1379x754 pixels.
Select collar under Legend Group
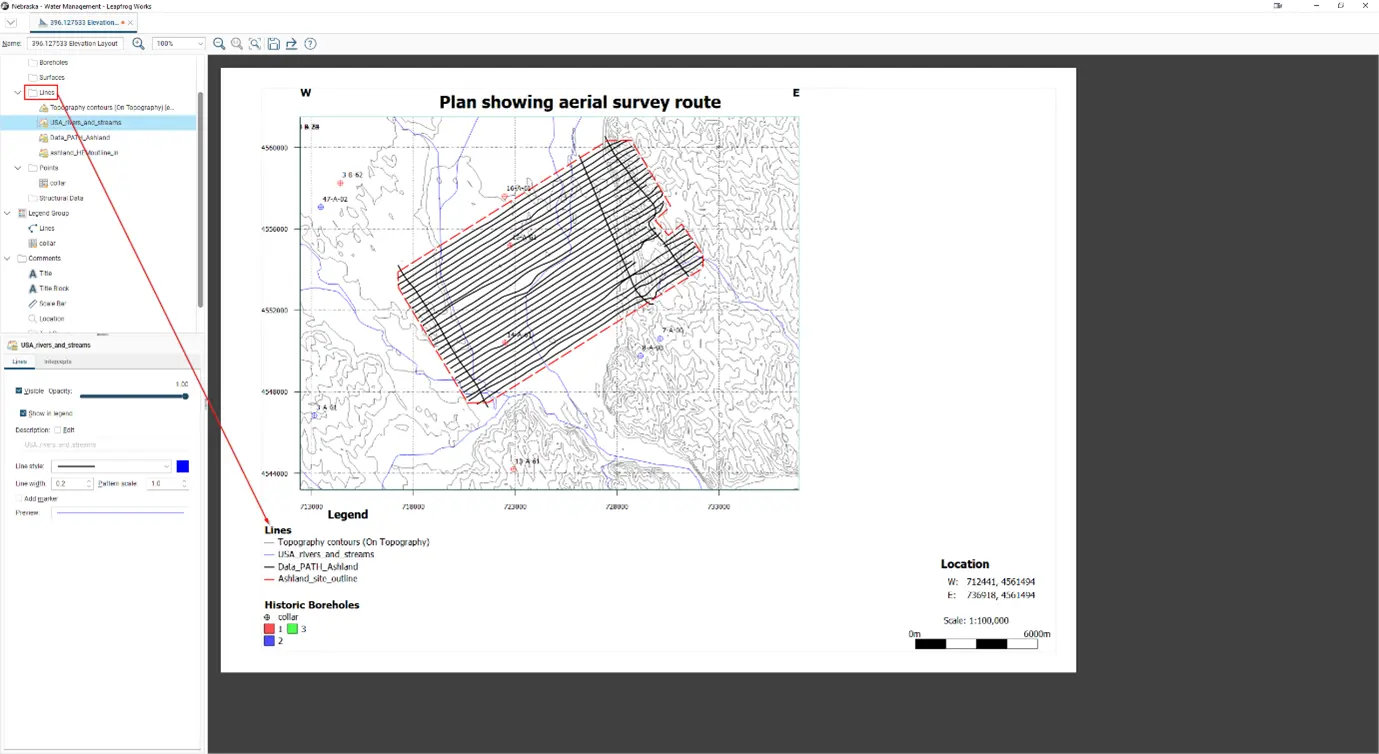point(42,243)
